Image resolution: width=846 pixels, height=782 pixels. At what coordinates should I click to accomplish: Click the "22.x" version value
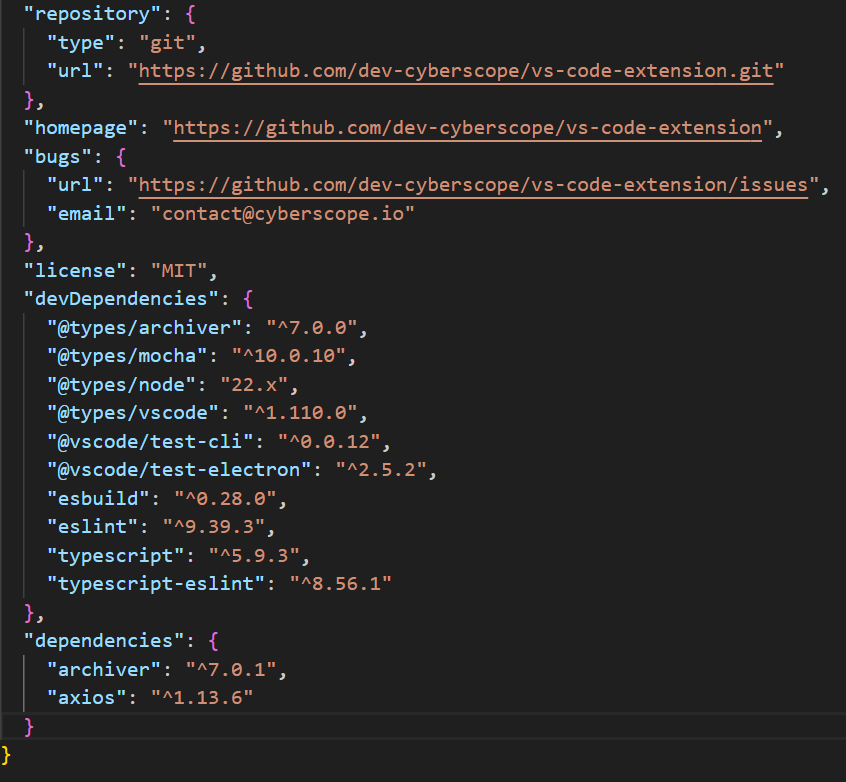[254, 385]
